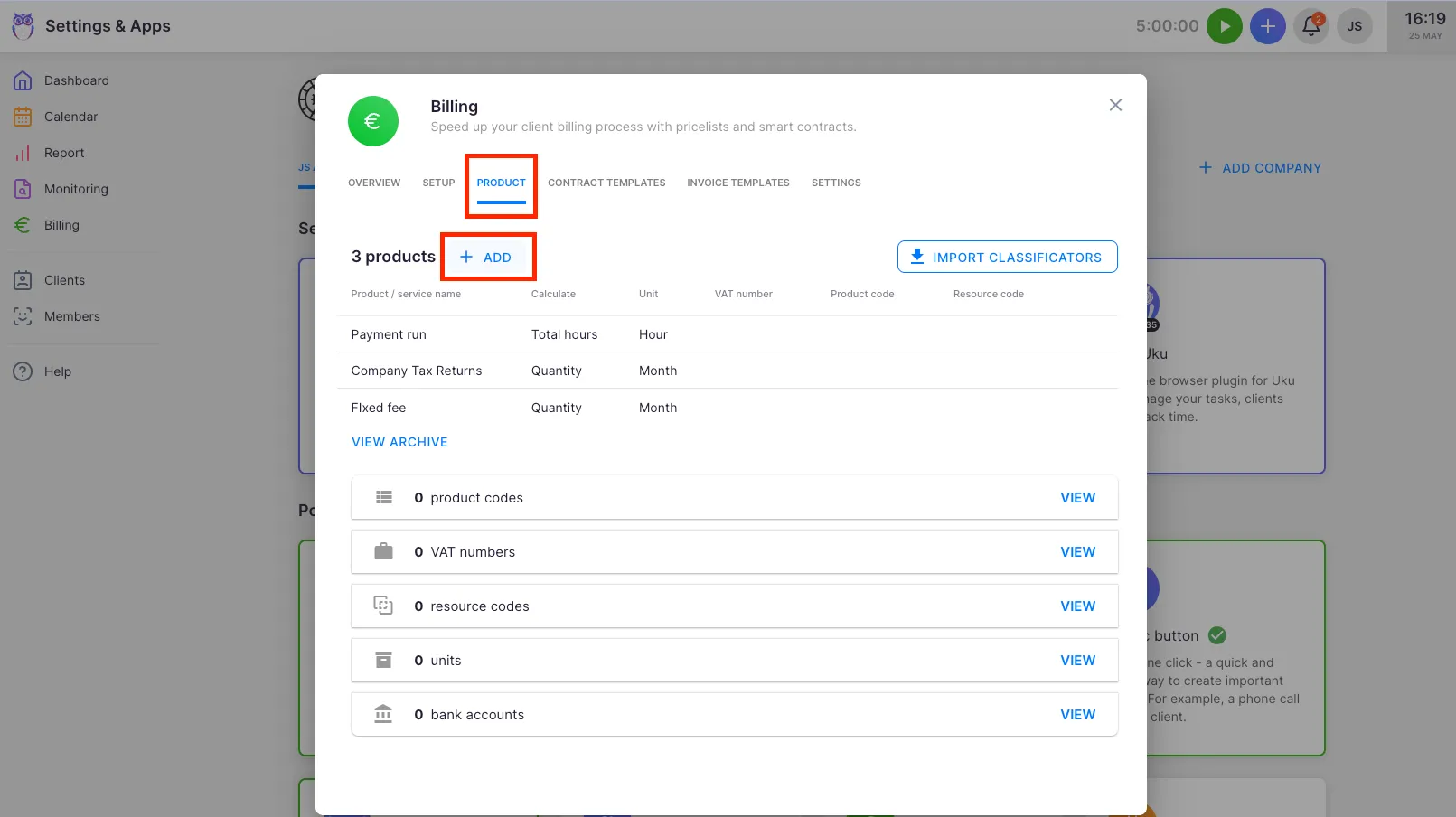
Task: Go to Calendar in the sidebar
Action: click(x=70, y=117)
